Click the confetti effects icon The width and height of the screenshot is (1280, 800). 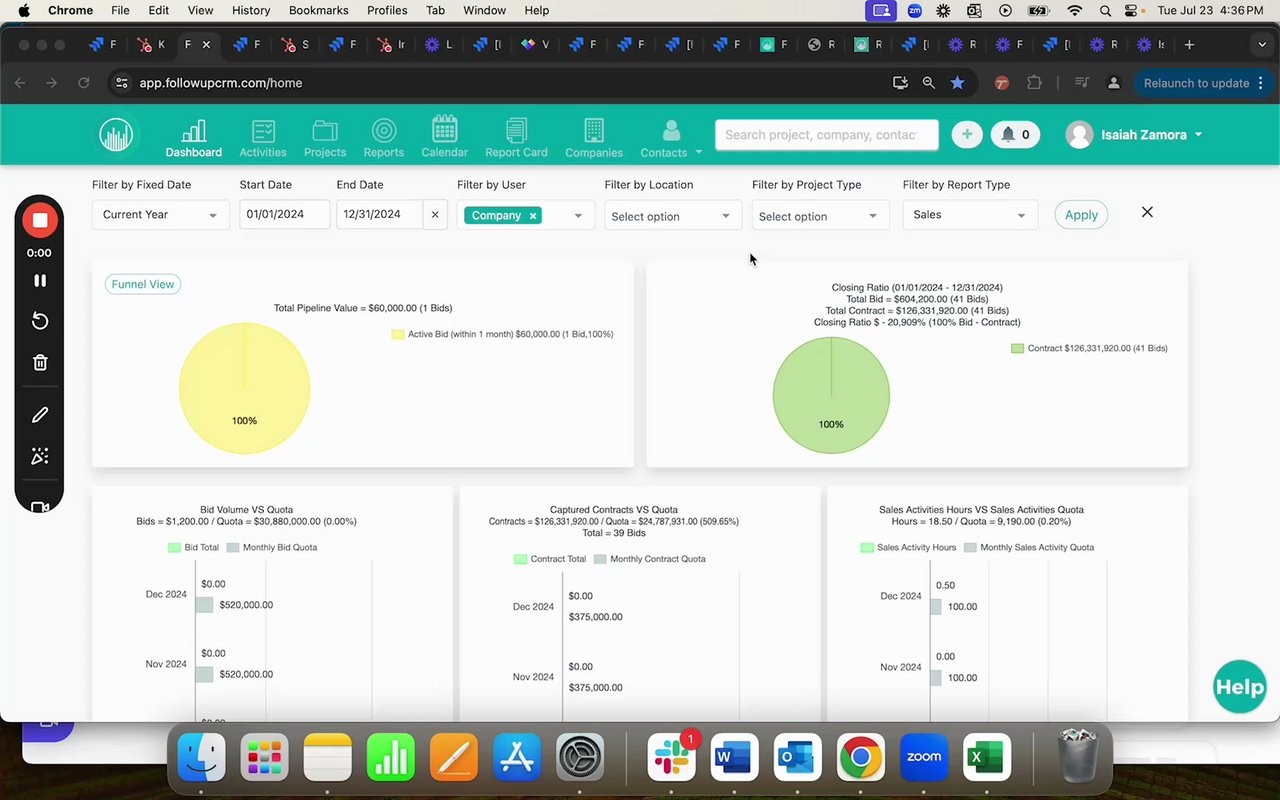[40, 456]
